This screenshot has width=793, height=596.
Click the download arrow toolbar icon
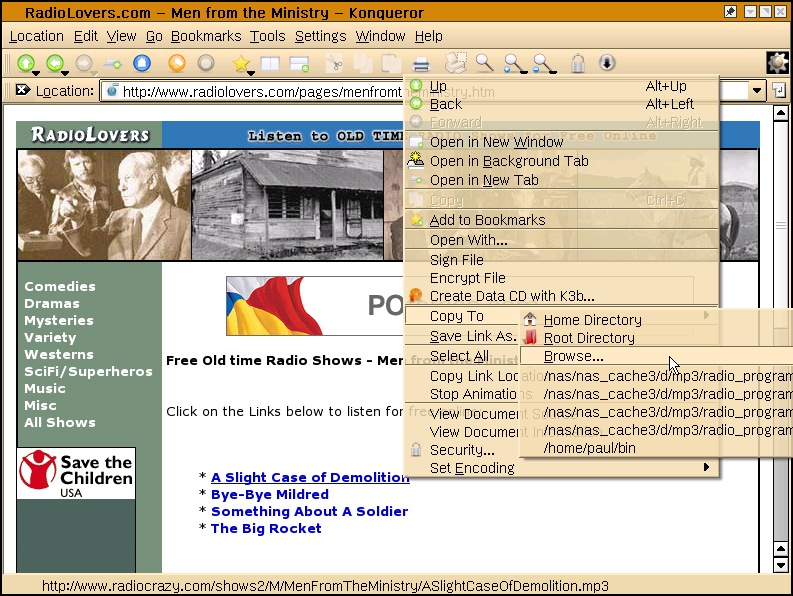tap(607, 63)
